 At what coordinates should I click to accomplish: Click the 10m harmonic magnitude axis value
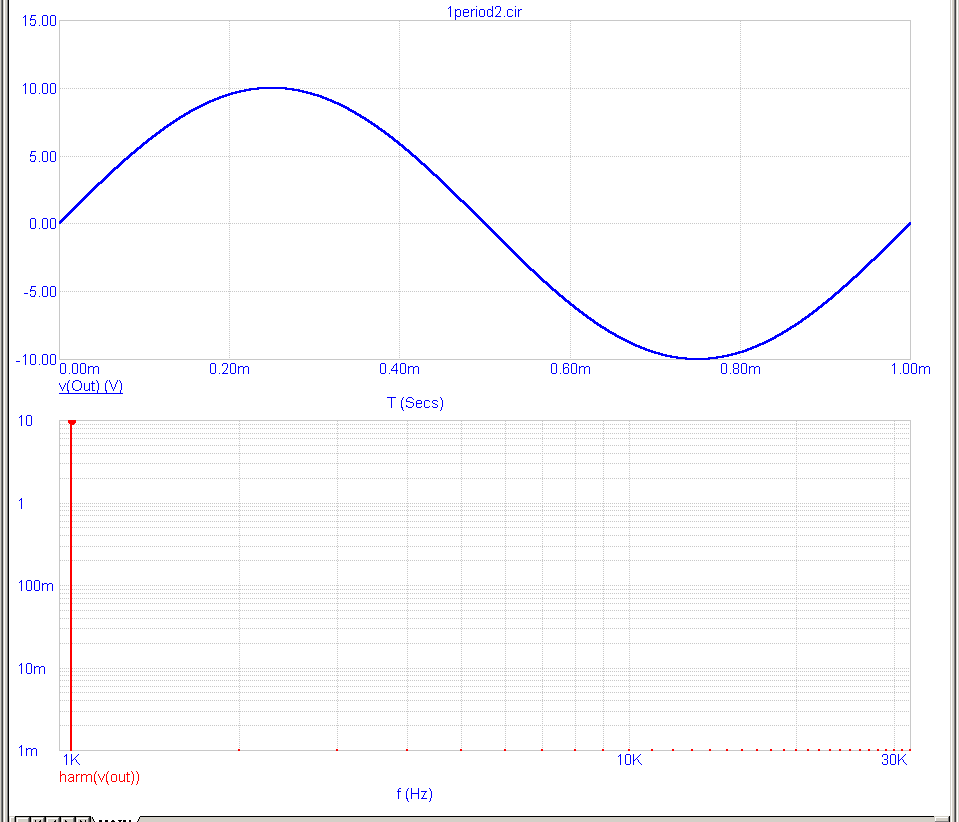(x=32, y=668)
